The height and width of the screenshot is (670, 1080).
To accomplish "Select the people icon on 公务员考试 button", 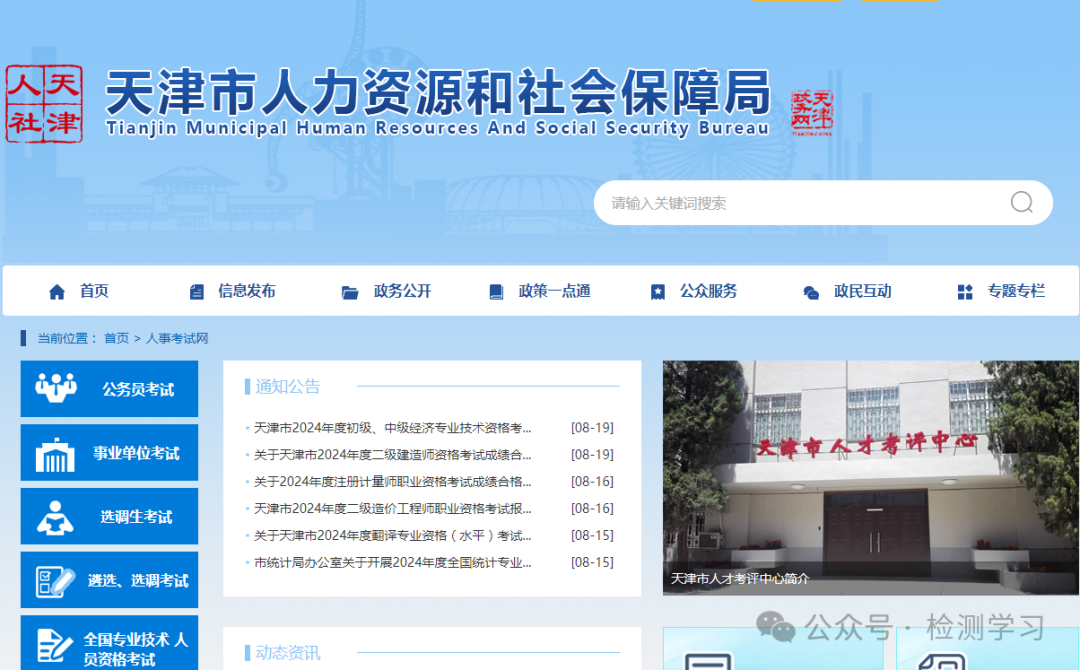I will tap(55, 388).
